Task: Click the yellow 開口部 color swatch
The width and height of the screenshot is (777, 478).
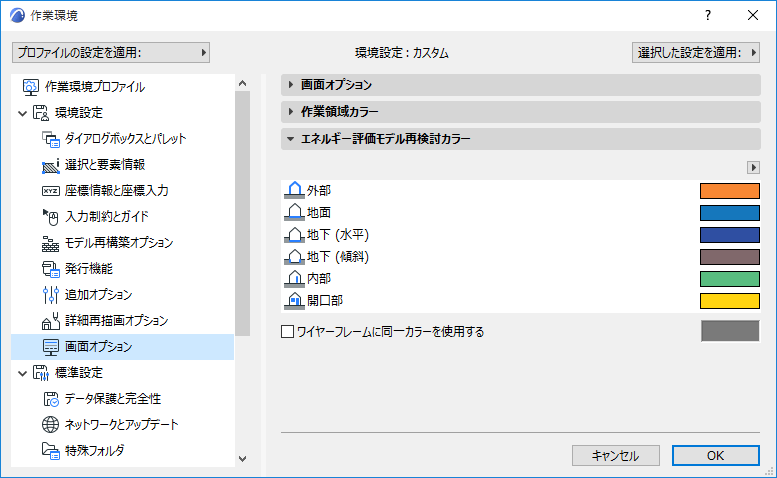Action: [730, 300]
